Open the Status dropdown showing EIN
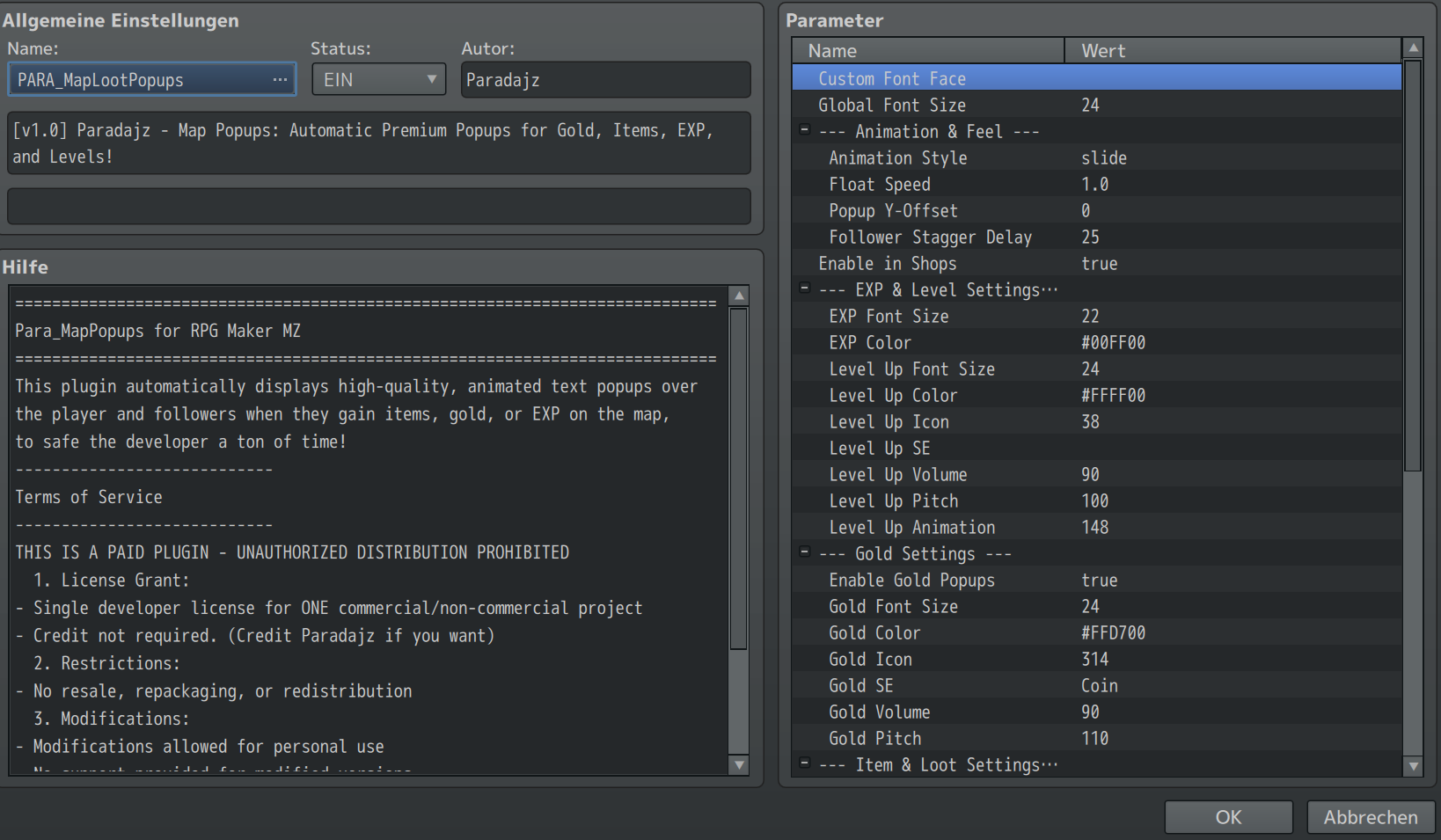 pos(378,79)
